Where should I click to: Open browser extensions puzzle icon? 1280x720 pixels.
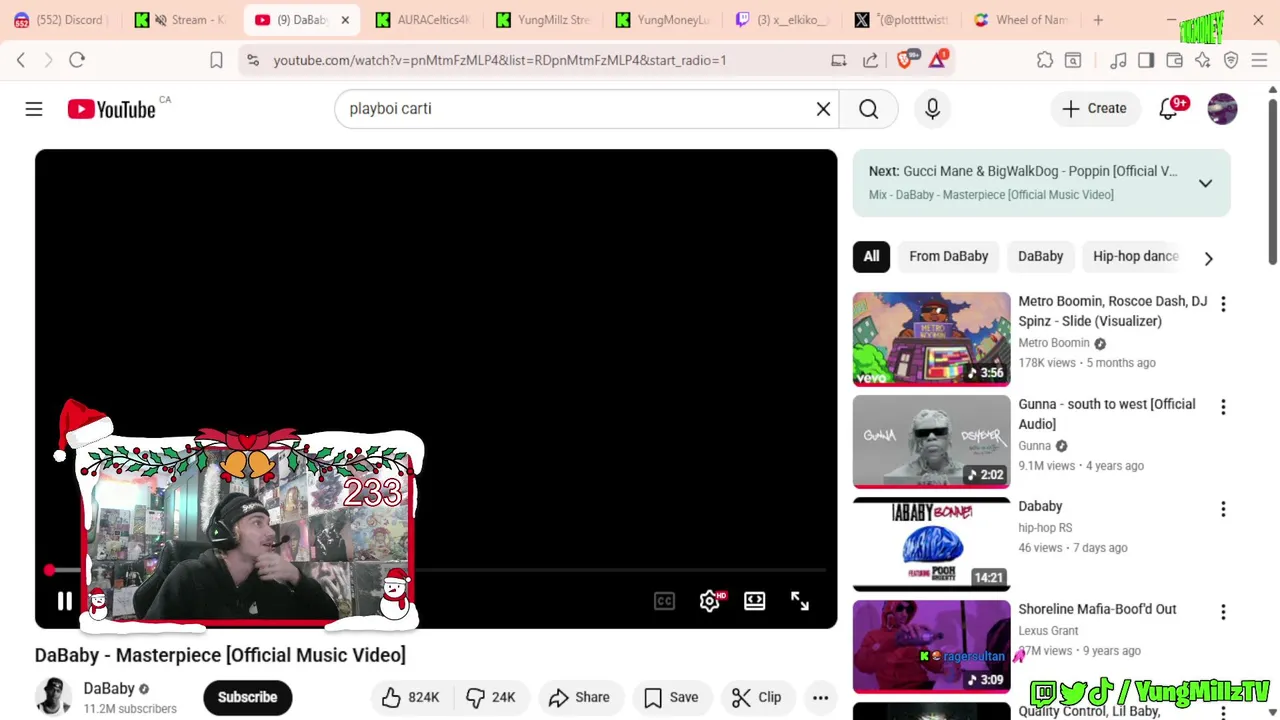click(x=1045, y=60)
